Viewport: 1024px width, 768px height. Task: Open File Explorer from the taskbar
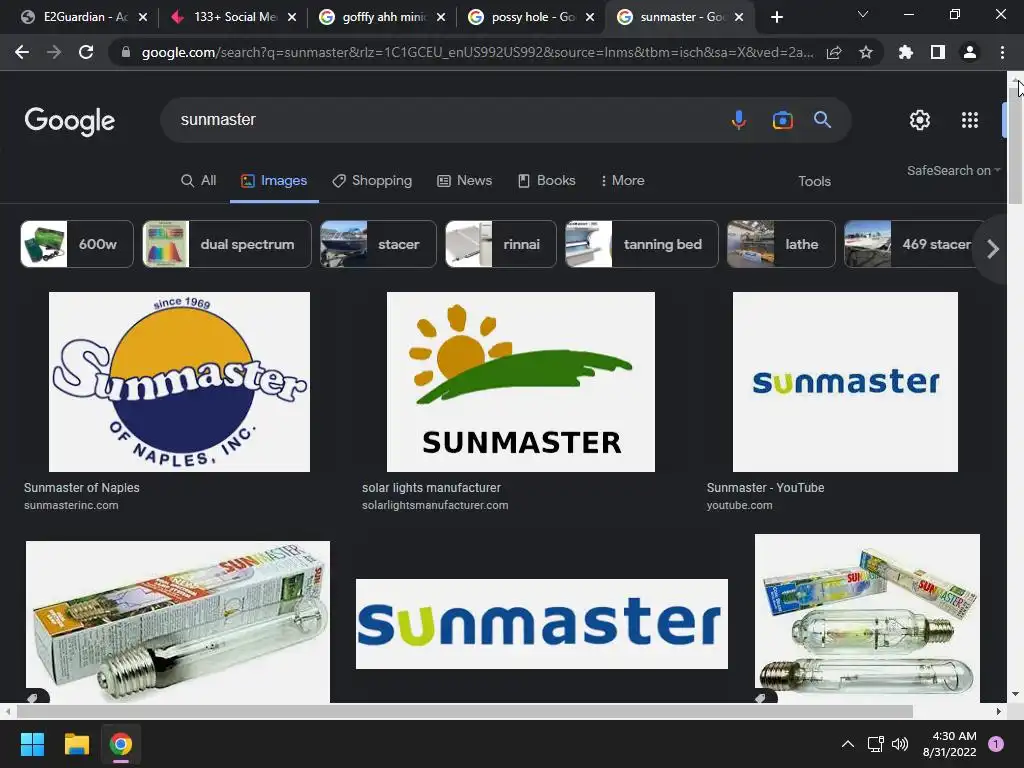[76, 744]
